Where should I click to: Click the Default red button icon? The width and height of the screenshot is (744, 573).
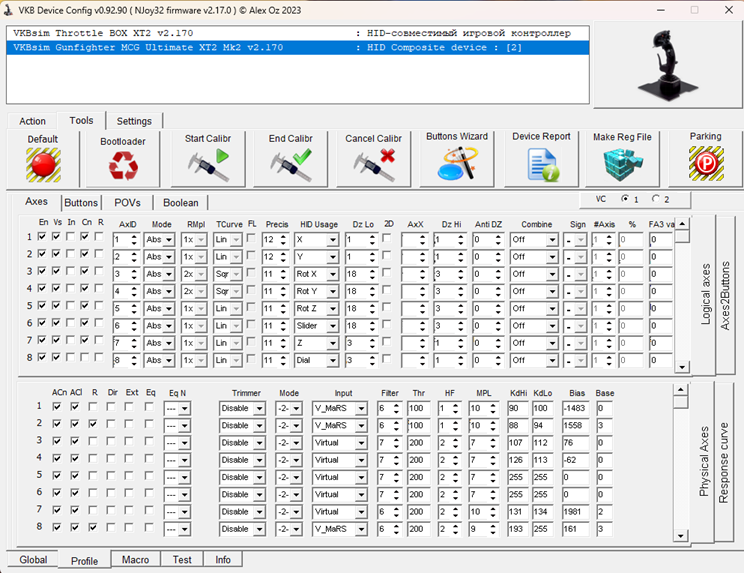pyautogui.click(x=43, y=164)
